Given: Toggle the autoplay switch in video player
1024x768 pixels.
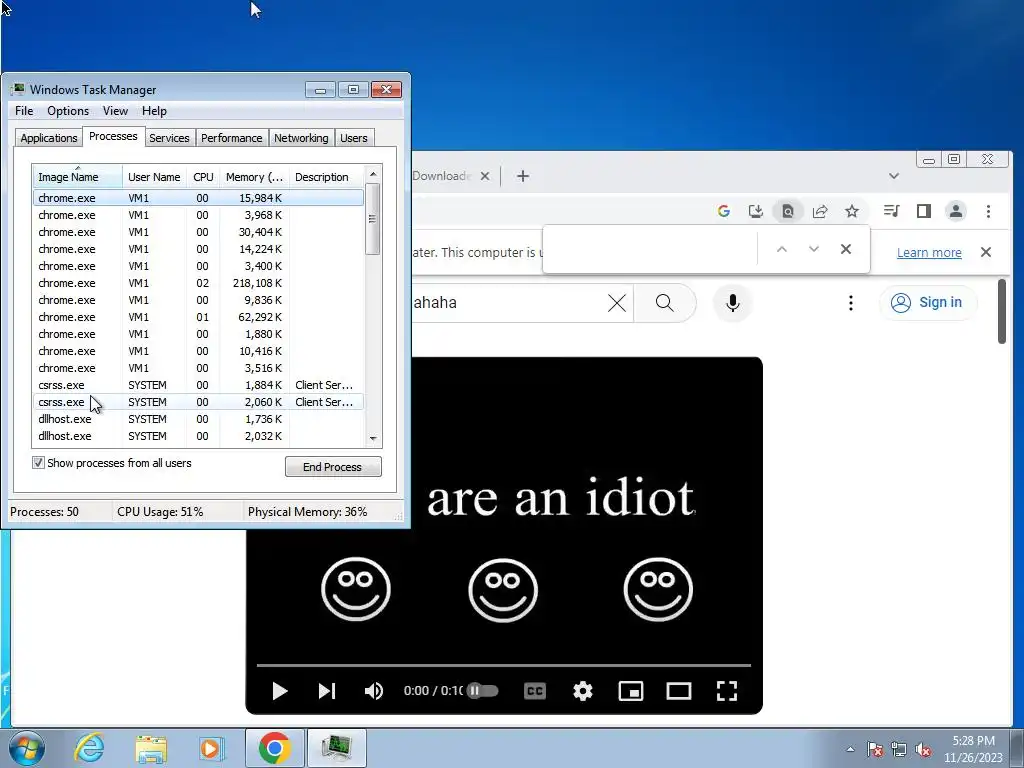Looking at the screenshot, I should [x=483, y=690].
